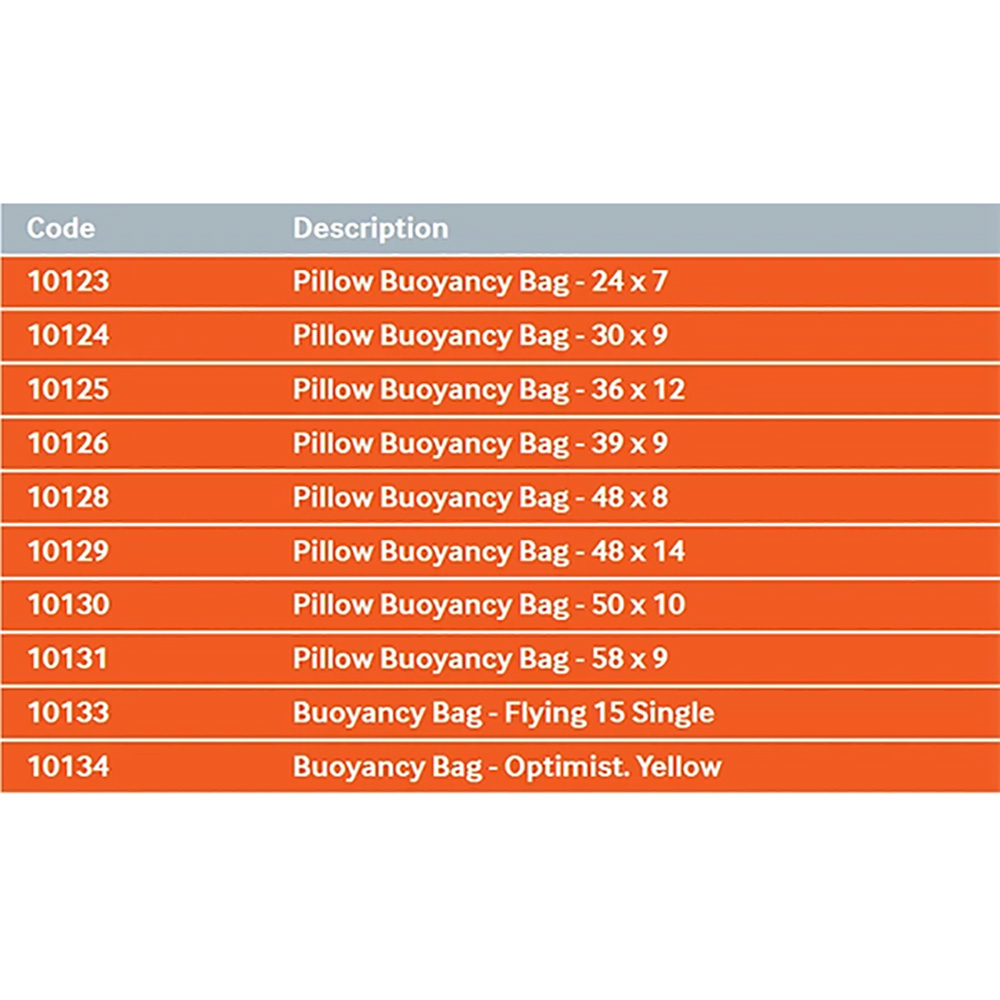Select Pillow Buoyancy Bag - 48 x 14
1000x1000 pixels.
point(488,551)
